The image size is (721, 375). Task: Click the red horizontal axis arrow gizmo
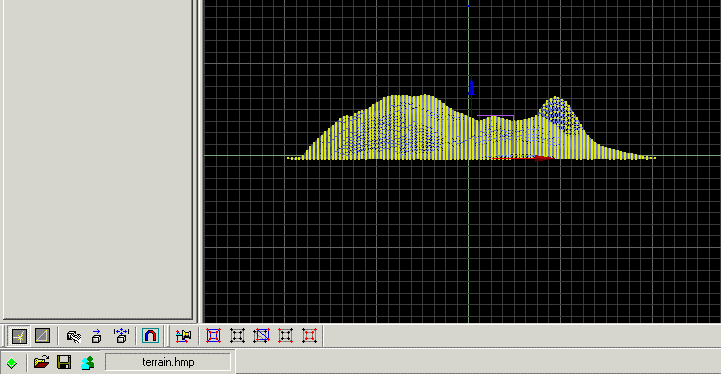click(x=522, y=158)
